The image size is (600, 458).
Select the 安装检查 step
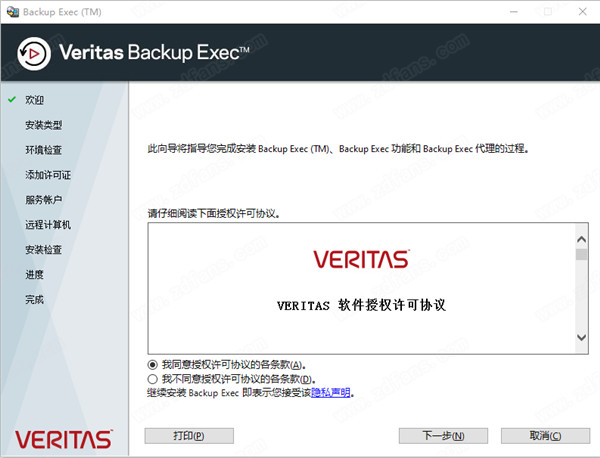tap(44, 249)
